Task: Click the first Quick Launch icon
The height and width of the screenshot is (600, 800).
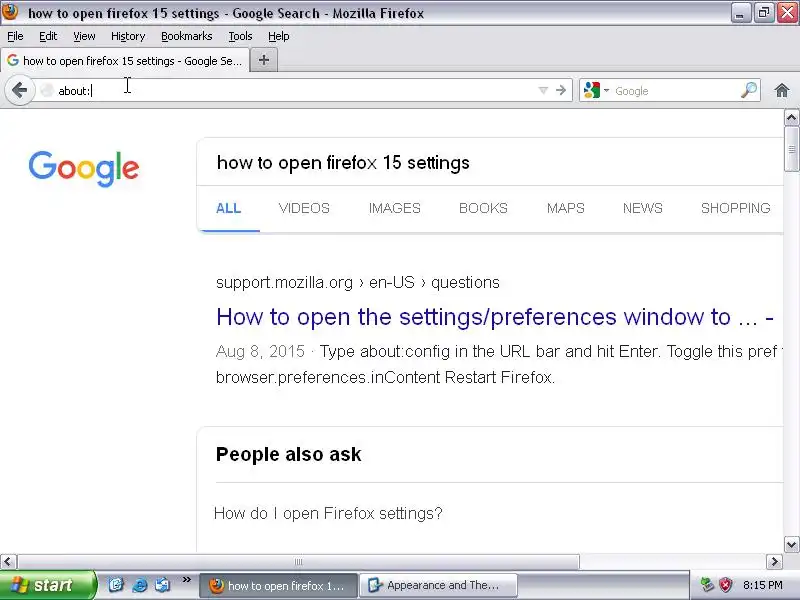Action: (x=116, y=585)
